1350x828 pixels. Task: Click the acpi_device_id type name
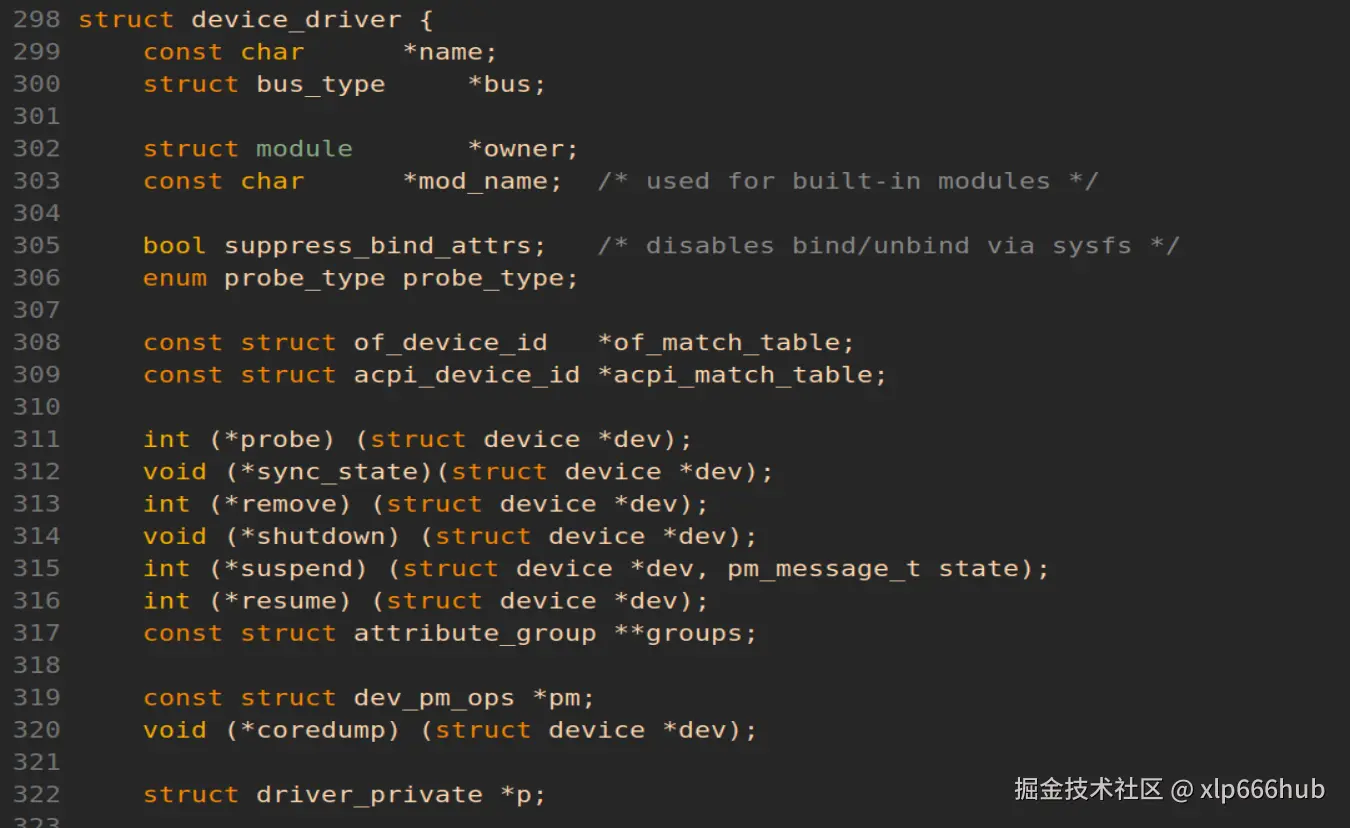coord(466,375)
